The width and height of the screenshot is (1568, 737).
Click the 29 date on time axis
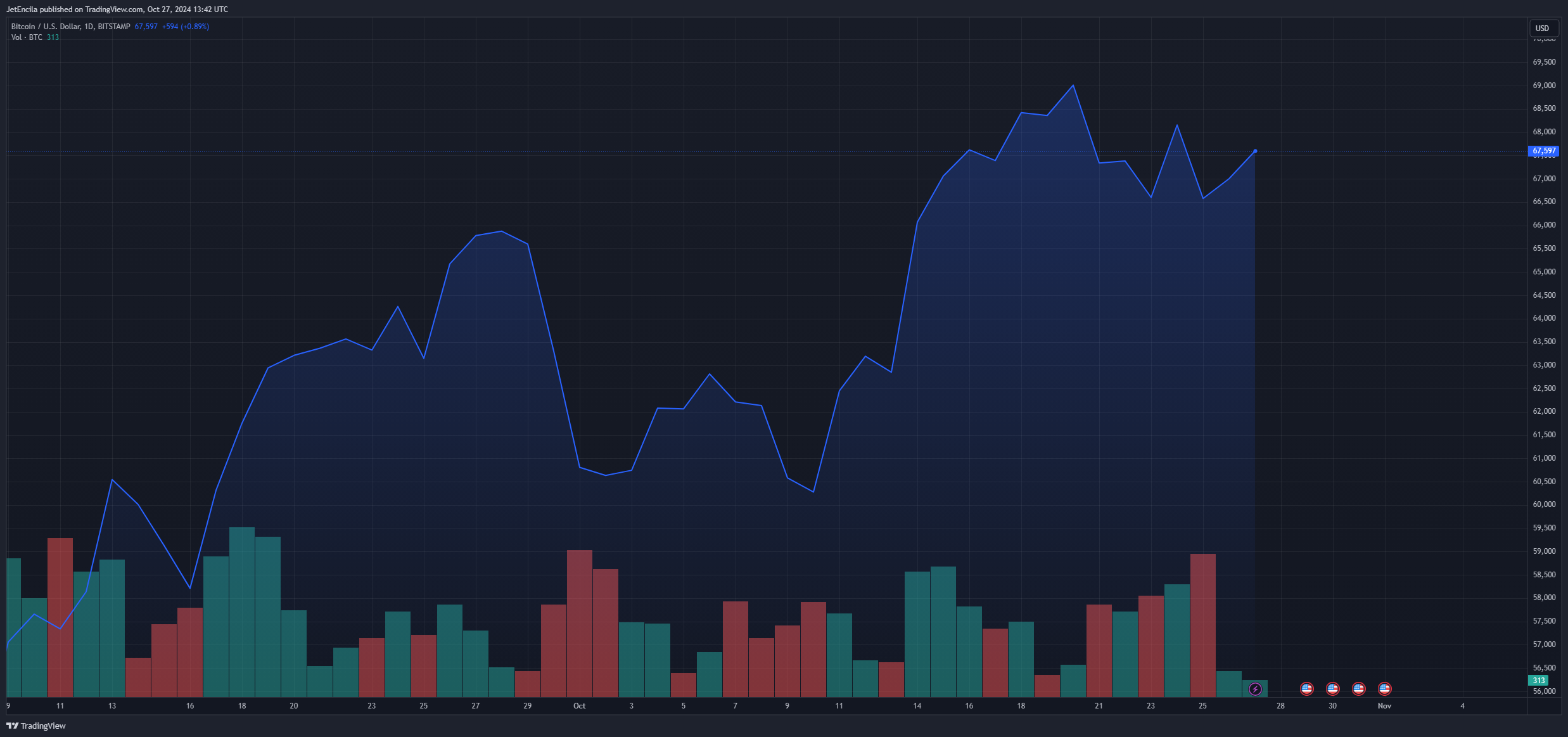tap(527, 706)
